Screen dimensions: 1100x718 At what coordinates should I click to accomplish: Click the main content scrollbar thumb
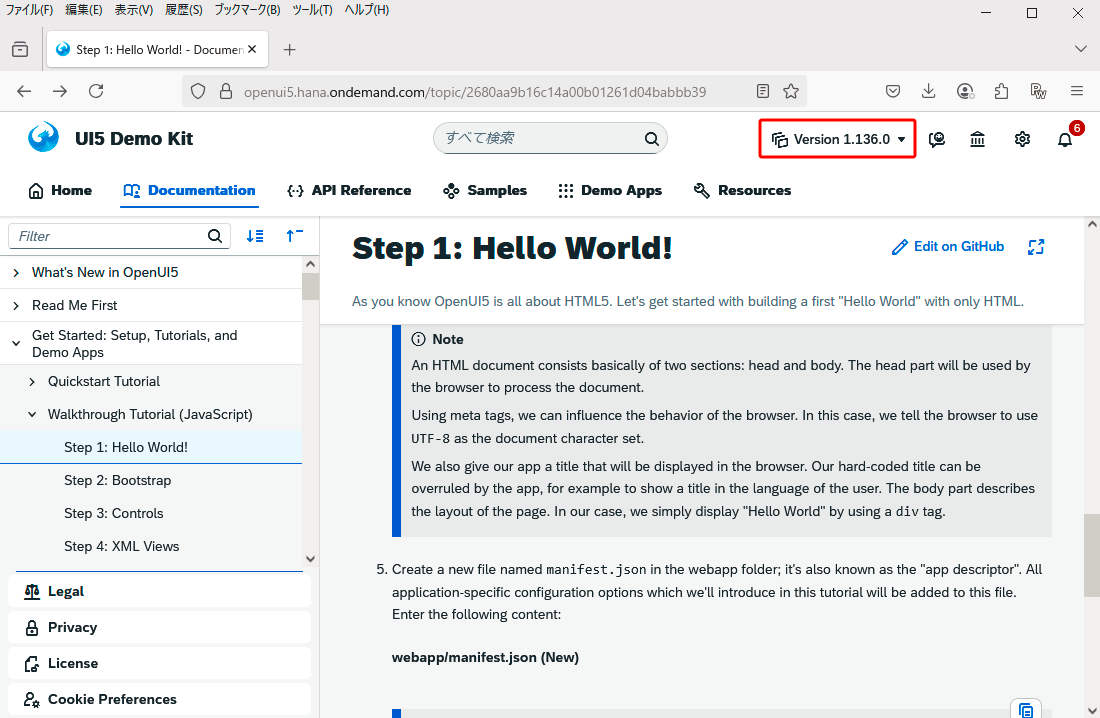point(1092,555)
